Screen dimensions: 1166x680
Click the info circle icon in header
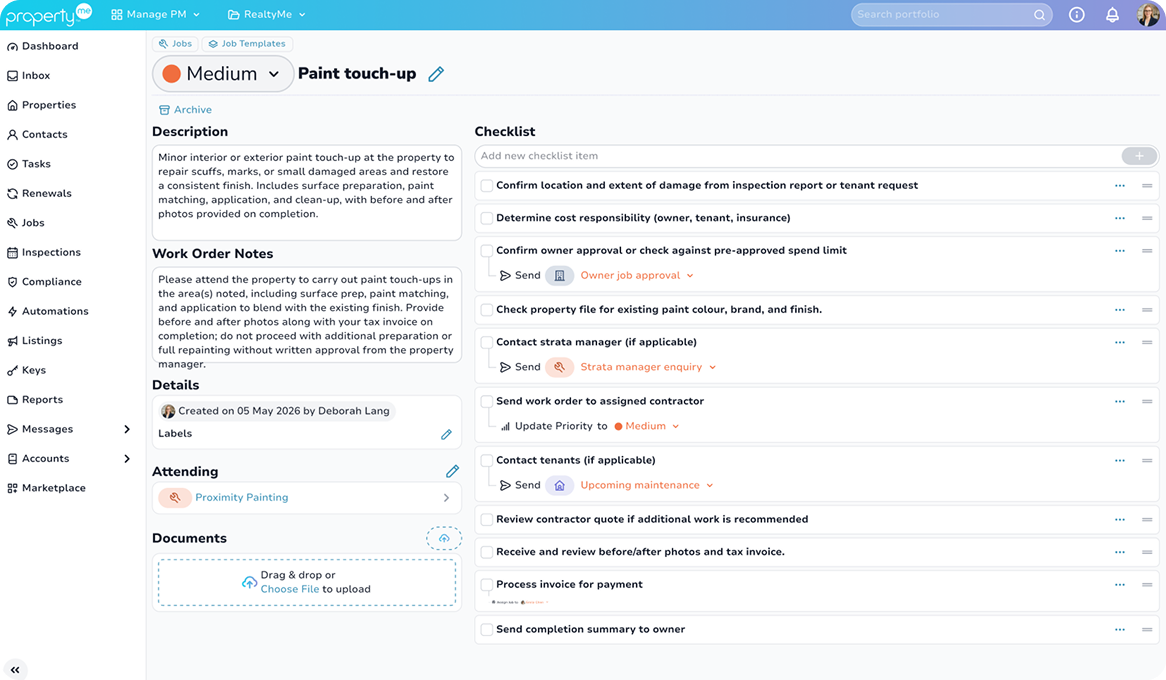1076,14
